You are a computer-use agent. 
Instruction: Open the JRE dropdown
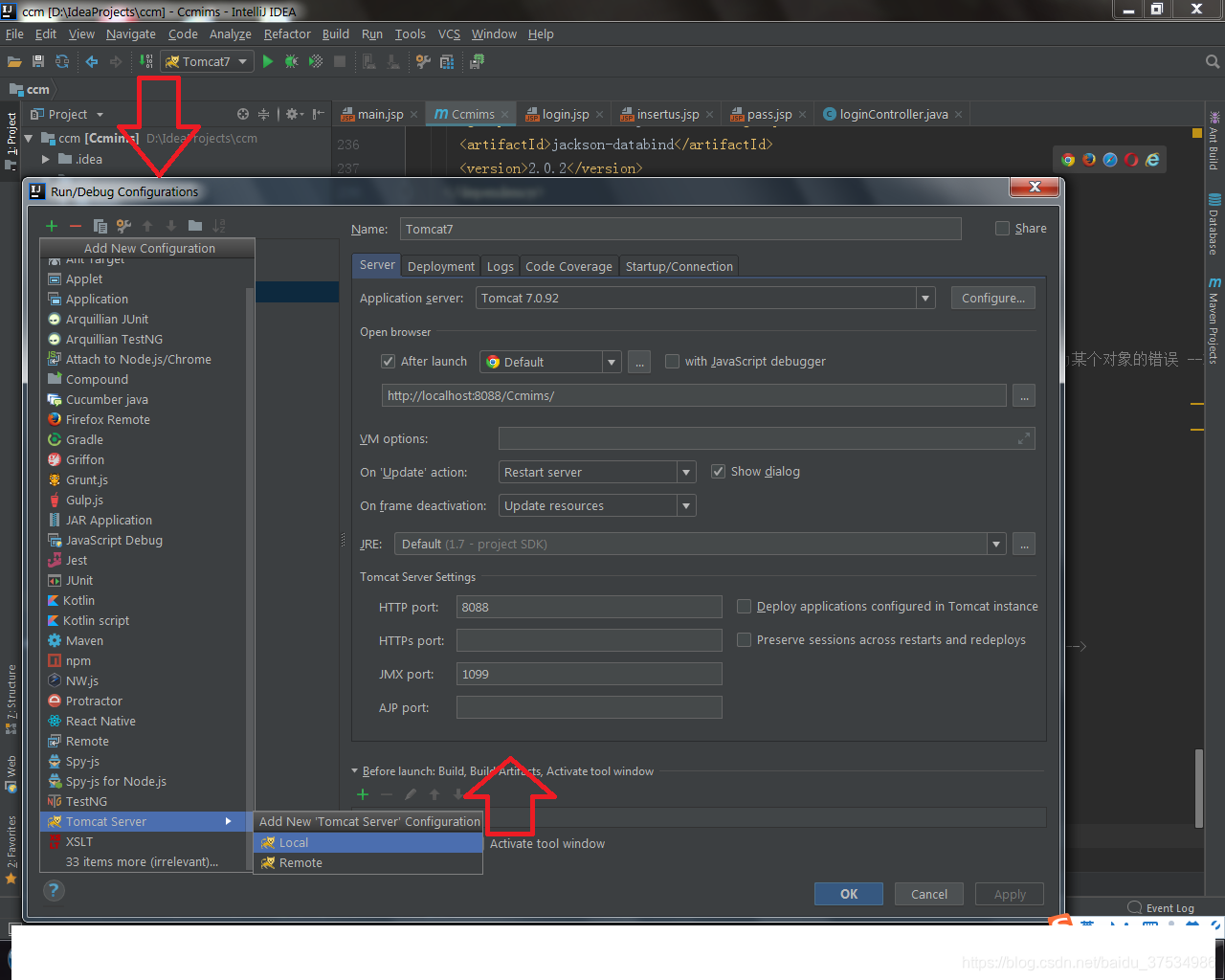coord(996,544)
